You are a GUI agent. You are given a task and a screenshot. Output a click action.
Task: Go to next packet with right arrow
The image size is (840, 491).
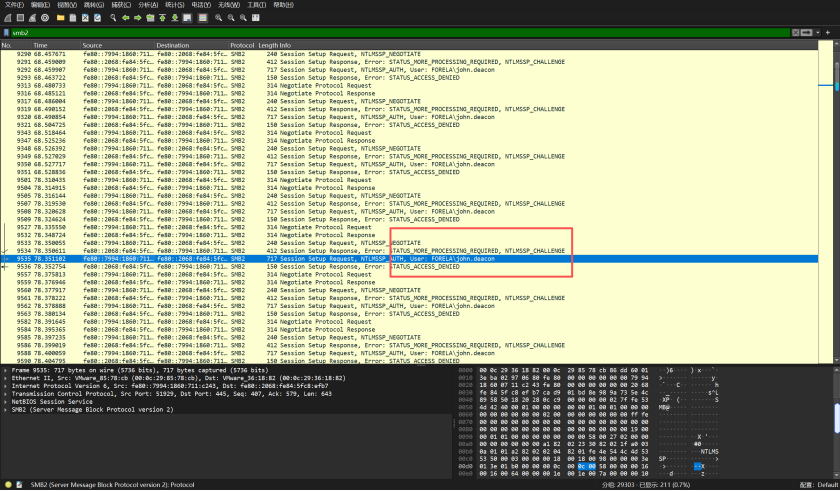pyautogui.click(x=137, y=17)
